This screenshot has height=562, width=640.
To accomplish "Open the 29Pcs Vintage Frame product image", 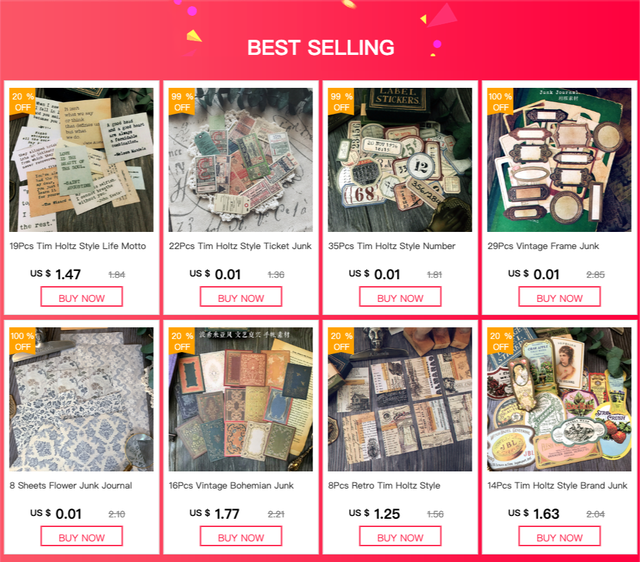I will point(559,160).
